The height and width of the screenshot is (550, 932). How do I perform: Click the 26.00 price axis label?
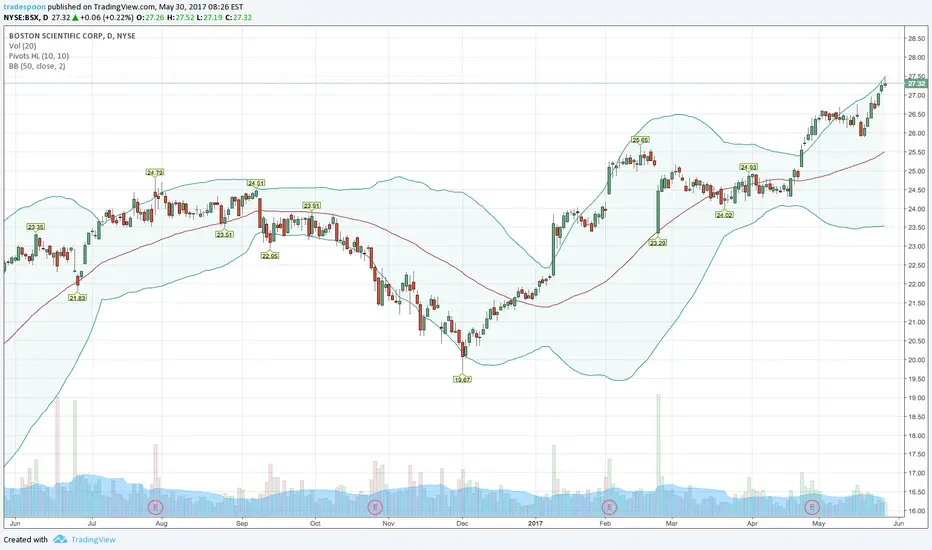coord(916,133)
